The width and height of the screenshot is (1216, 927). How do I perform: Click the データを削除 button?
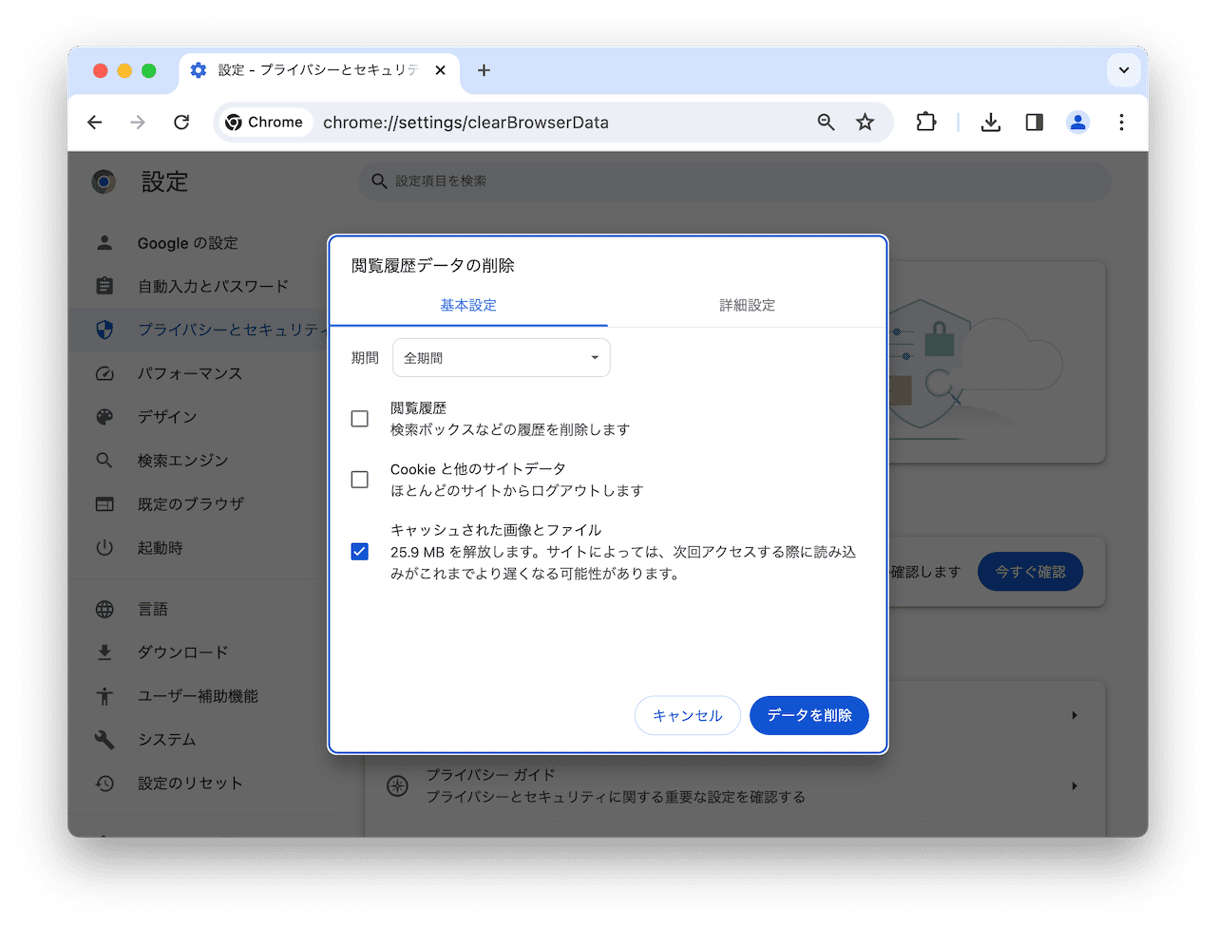[809, 716]
